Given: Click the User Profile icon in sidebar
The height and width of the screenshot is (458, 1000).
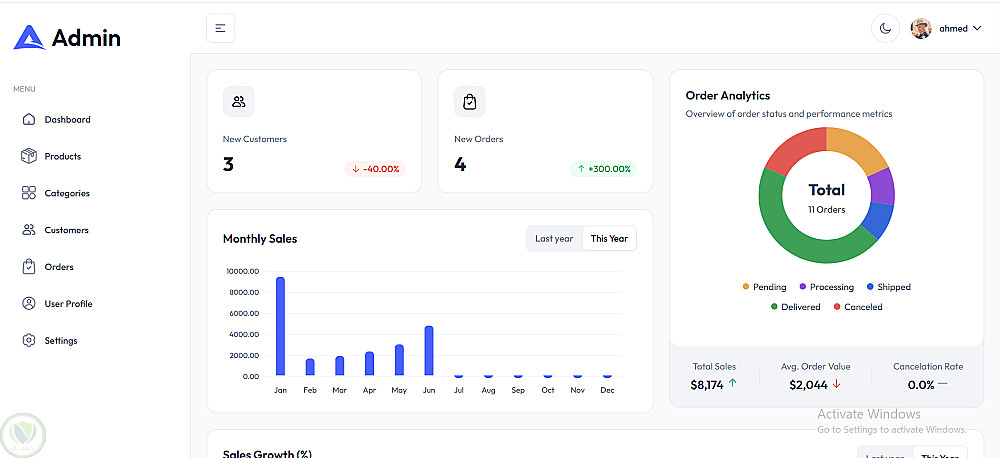Looking at the screenshot, I should [29, 304].
